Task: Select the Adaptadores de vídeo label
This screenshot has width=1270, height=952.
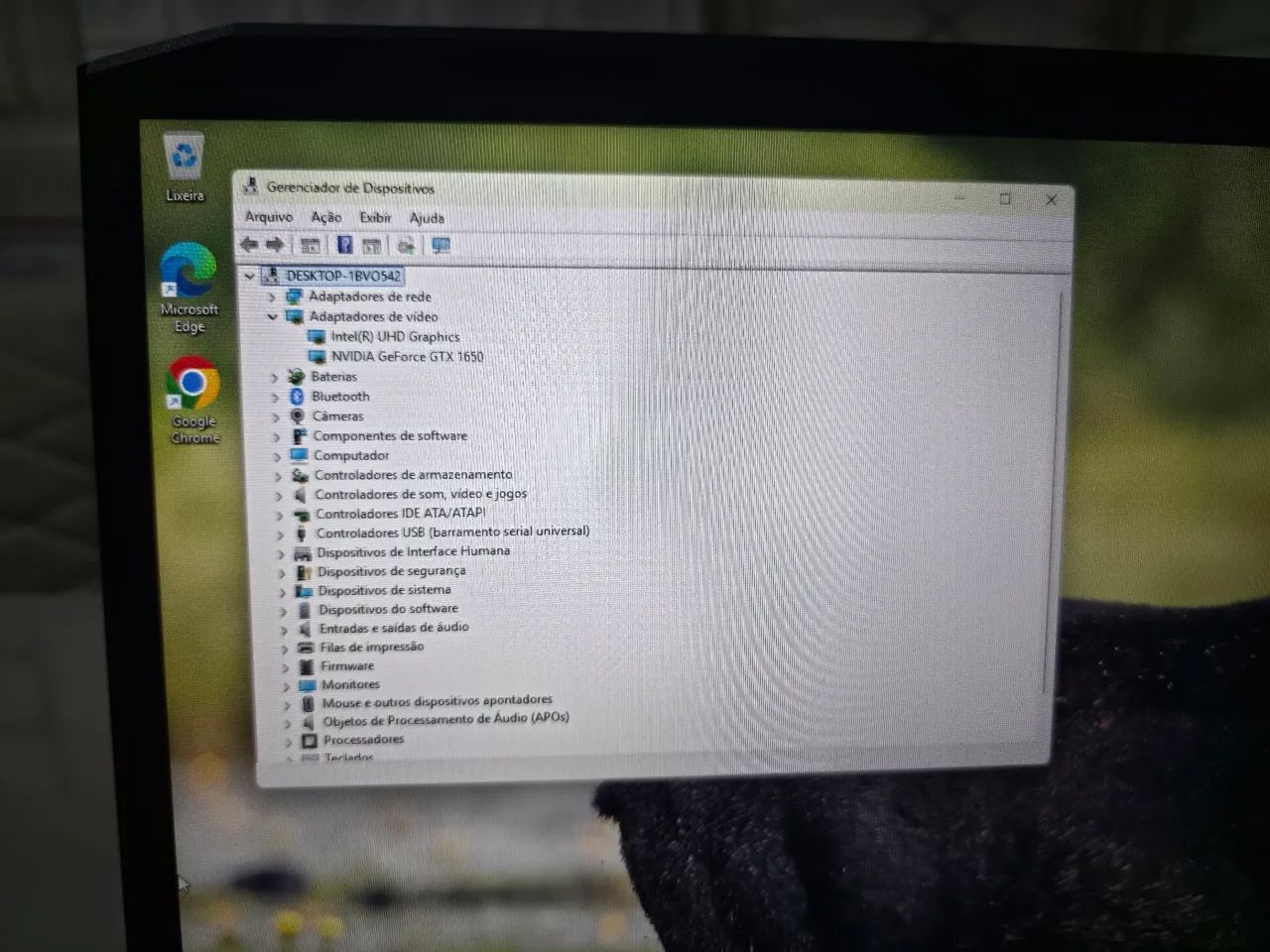Action: click(x=373, y=316)
